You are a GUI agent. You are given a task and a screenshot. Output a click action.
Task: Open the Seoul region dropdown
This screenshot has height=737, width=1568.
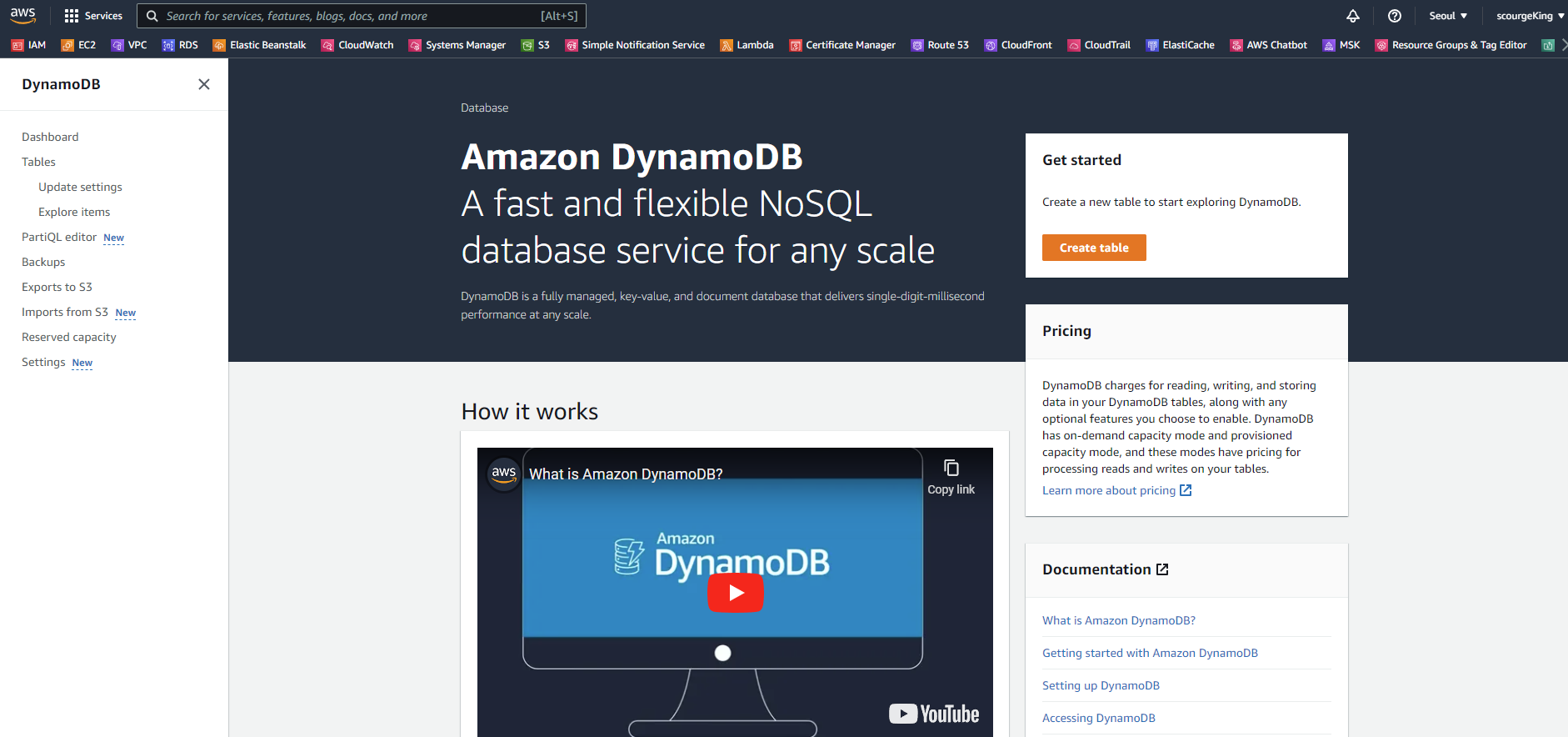point(1448,16)
